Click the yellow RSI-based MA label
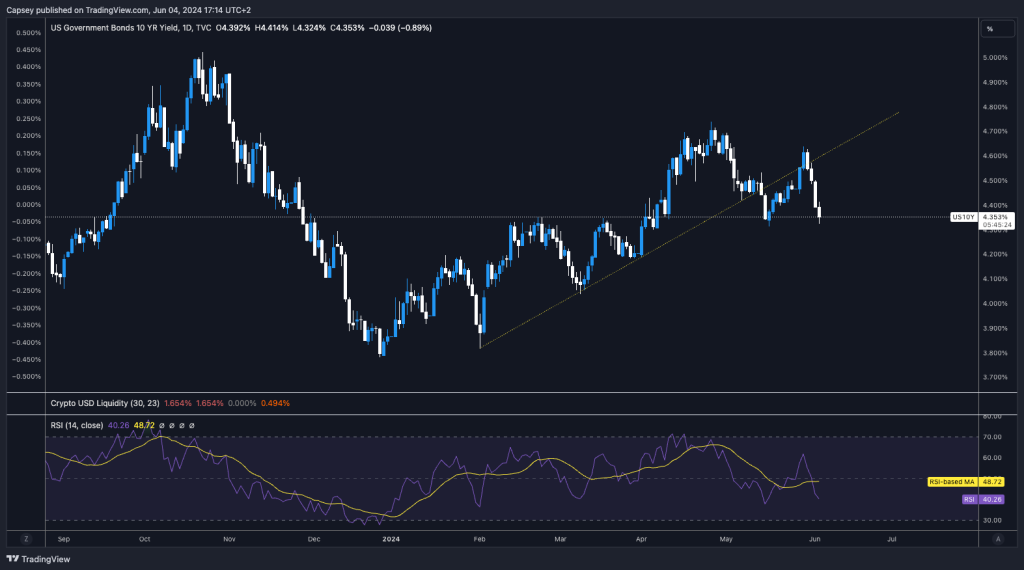The height and width of the screenshot is (570, 1024). [952, 481]
